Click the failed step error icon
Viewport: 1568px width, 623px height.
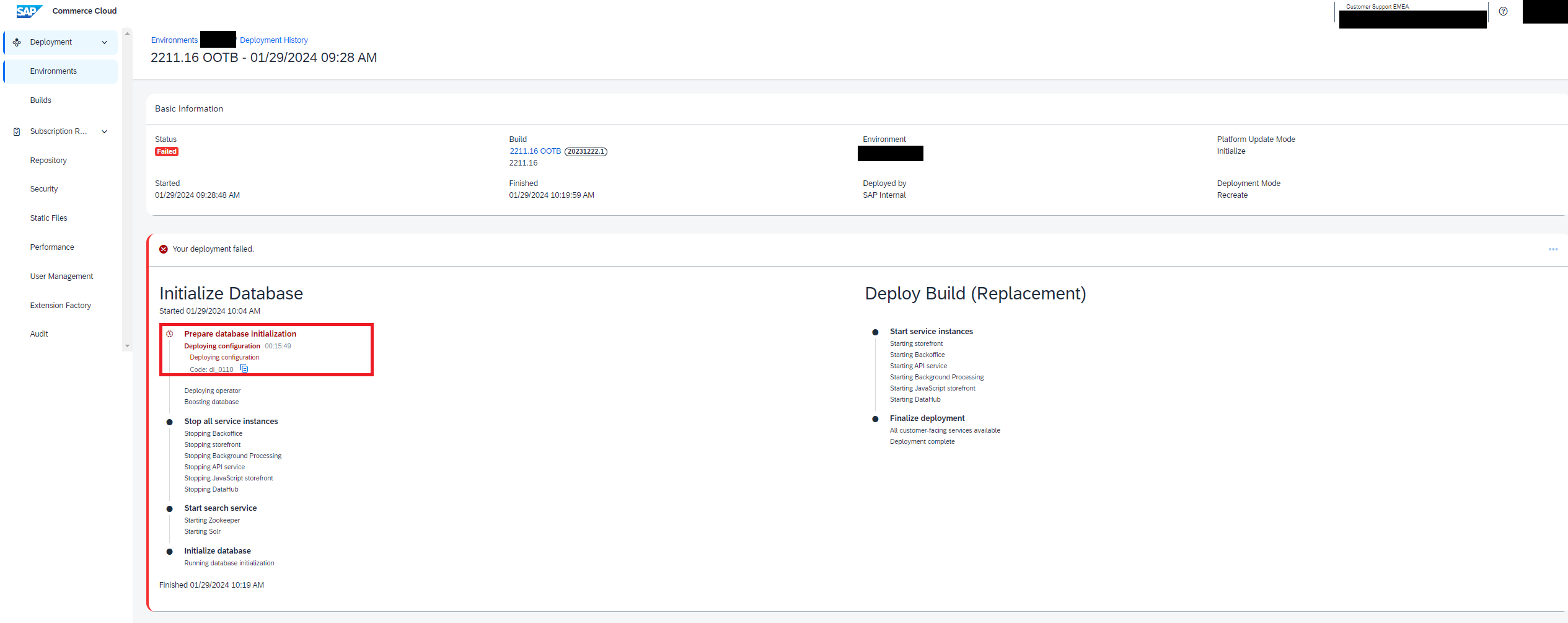pos(169,334)
